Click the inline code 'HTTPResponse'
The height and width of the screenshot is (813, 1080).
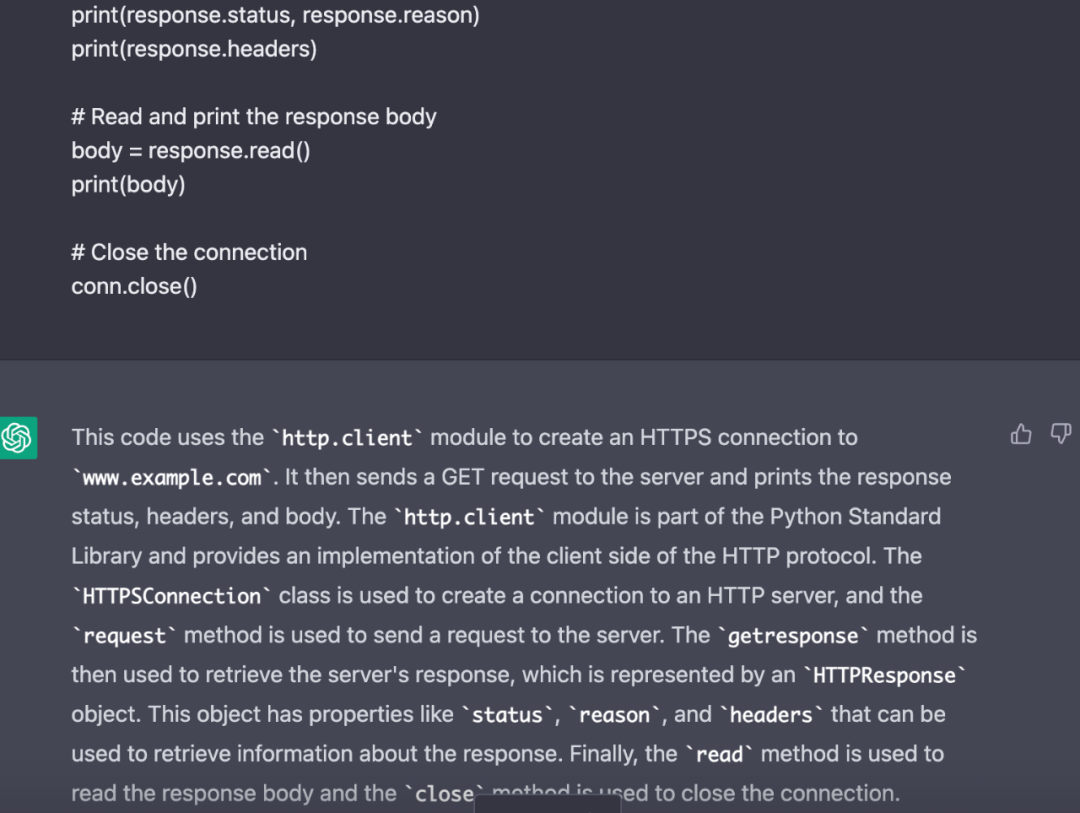tap(885, 676)
